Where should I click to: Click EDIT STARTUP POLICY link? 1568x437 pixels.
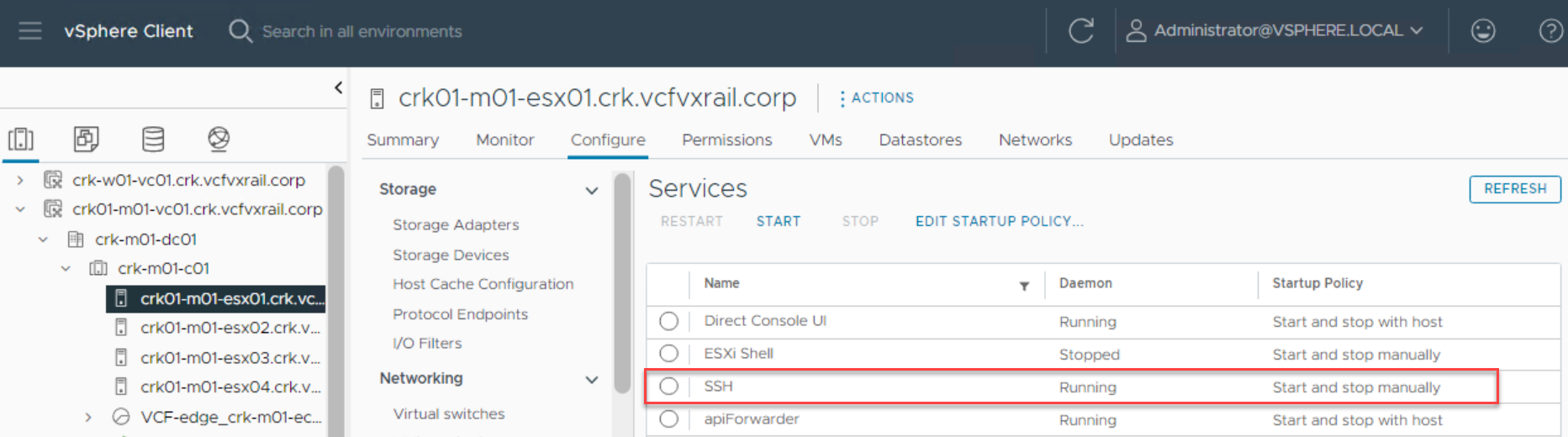pos(999,221)
